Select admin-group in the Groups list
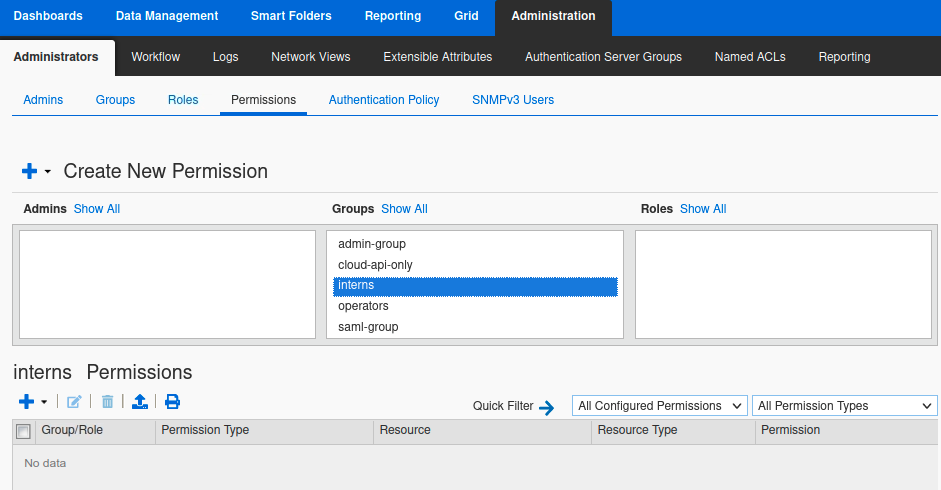The width and height of the screenshot is (941, 490). pos(372,244)
